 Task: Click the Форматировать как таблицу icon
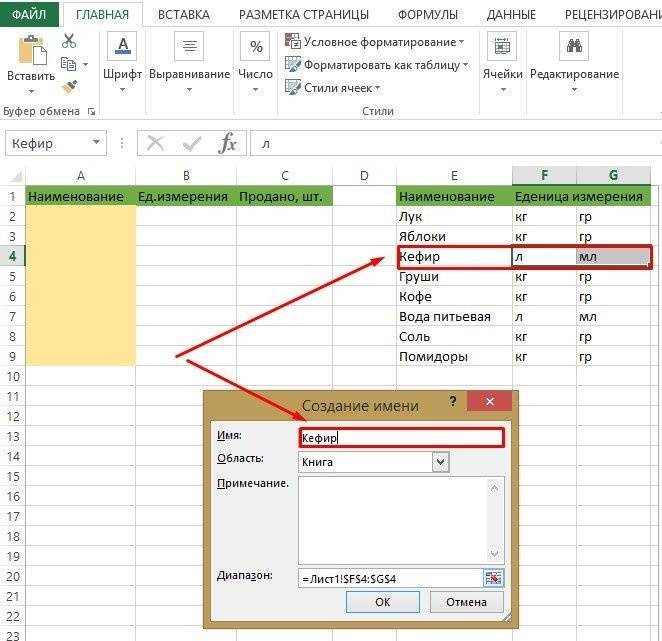[293, 64]
